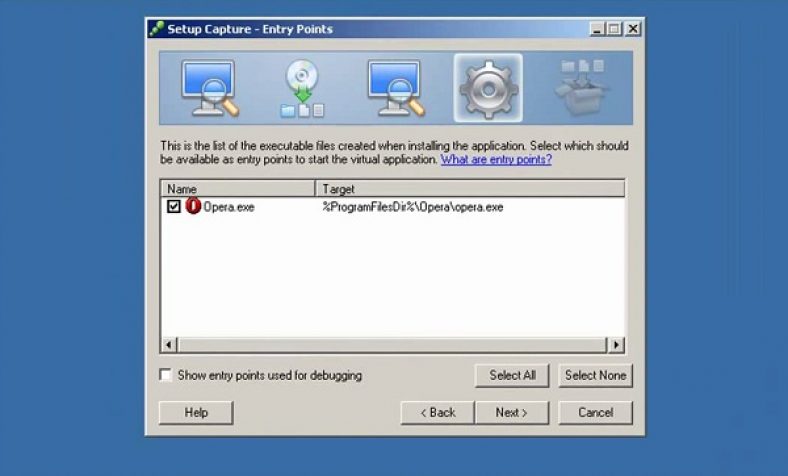Click the highlighted gear configure step icon

[488, 88]
